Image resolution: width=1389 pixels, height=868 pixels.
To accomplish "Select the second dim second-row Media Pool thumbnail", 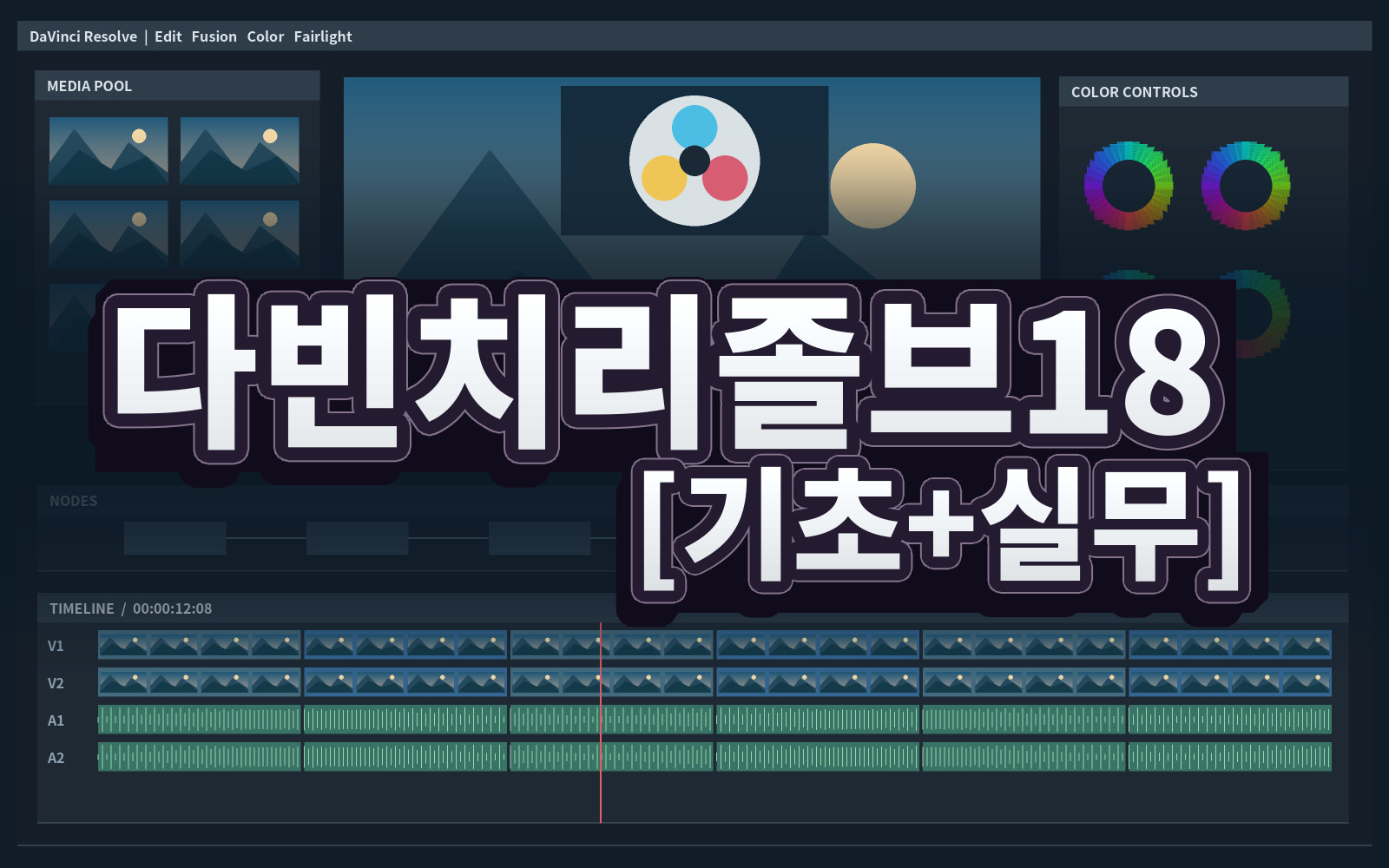I will [x=240, y=233].
